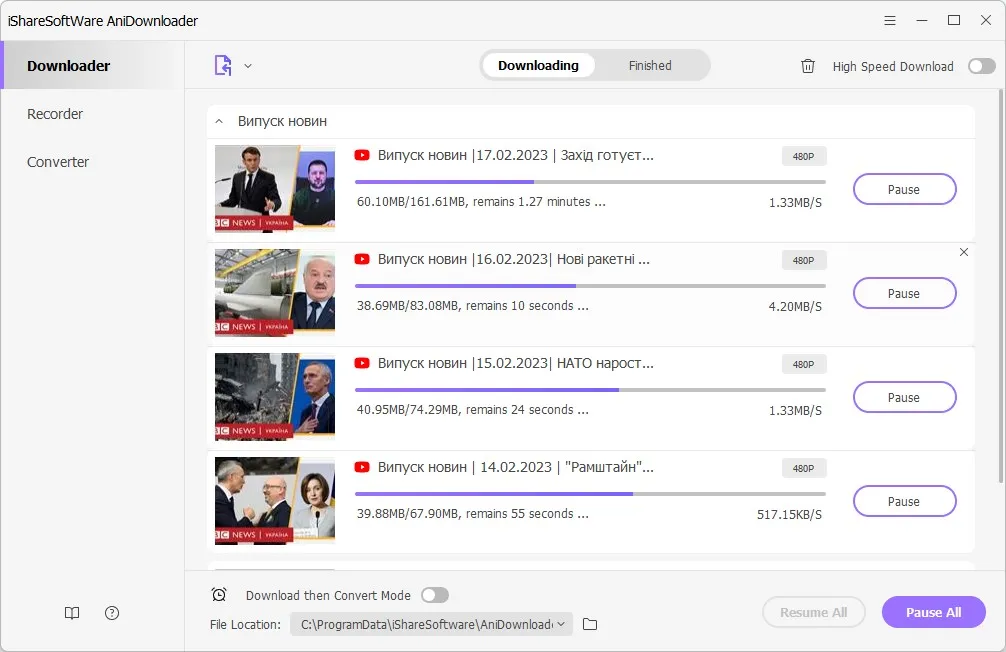The image size is (1006, 652).
Task: Click speed value 4.20MB/S
Action: point(795,307)
